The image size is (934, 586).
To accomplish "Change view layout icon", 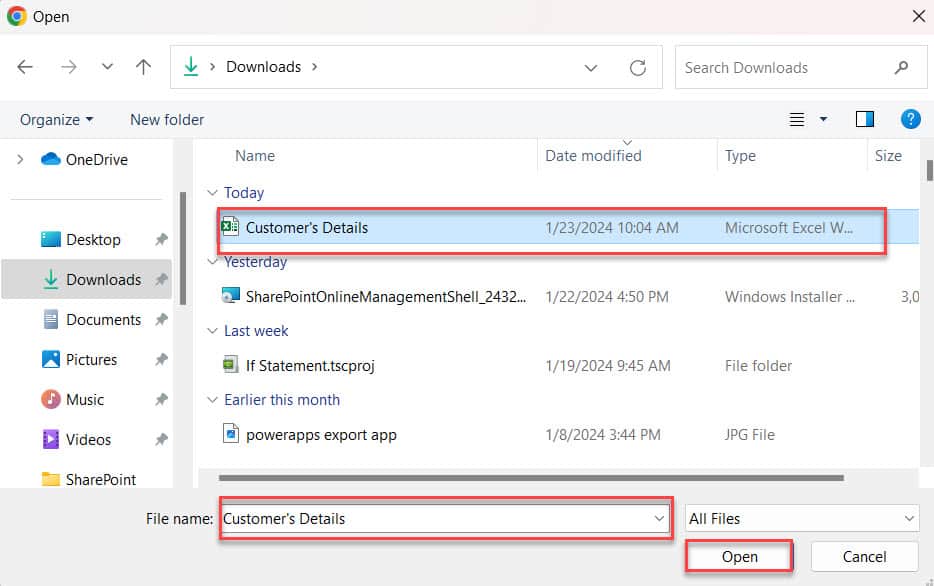I will [x=796, y=120].
